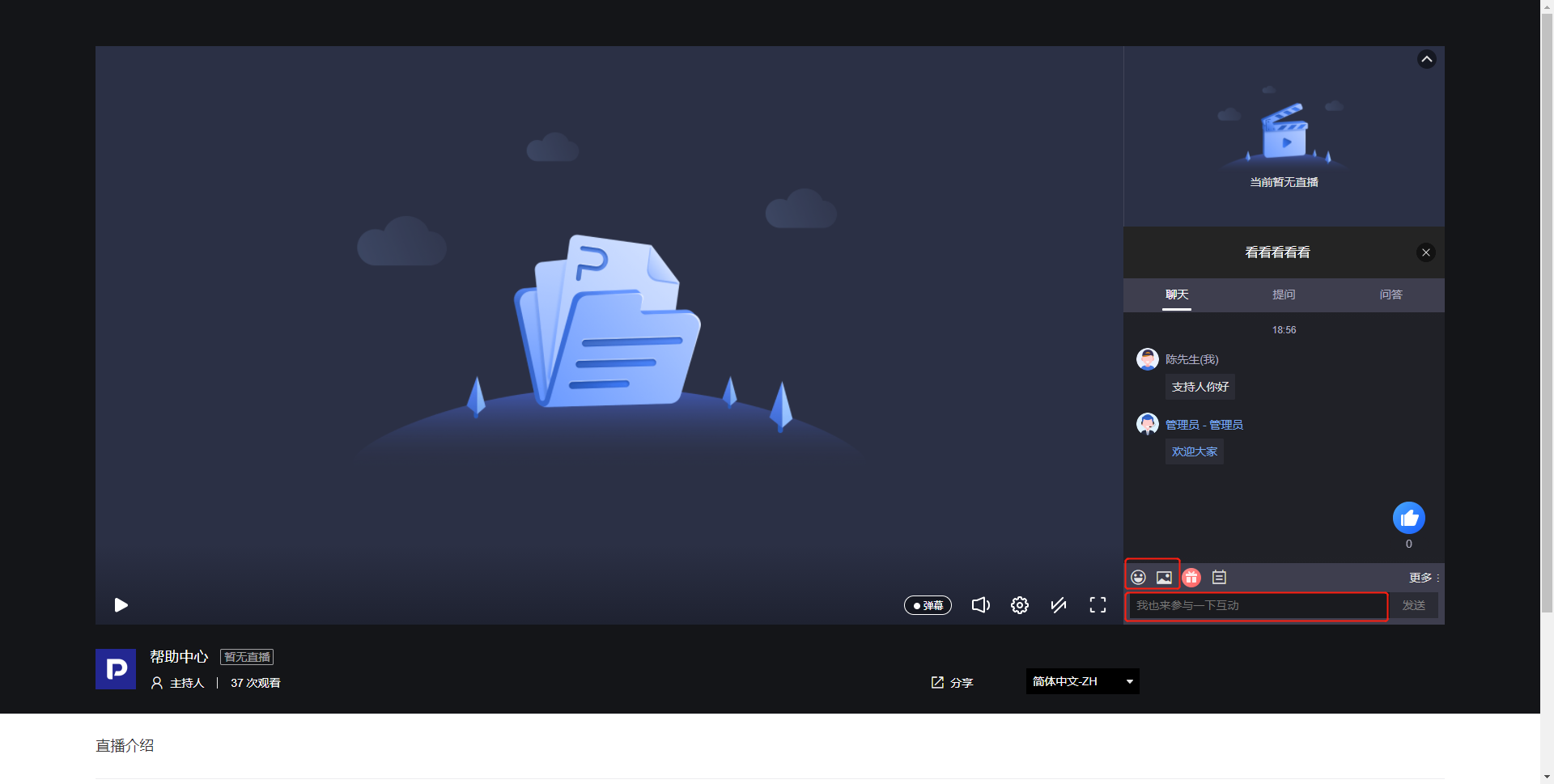Click the 分享 share link

952,683
